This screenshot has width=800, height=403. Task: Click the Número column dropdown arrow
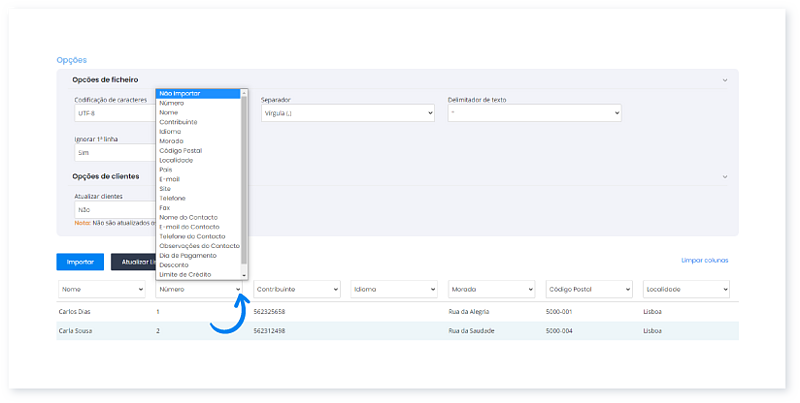(238, 289)
